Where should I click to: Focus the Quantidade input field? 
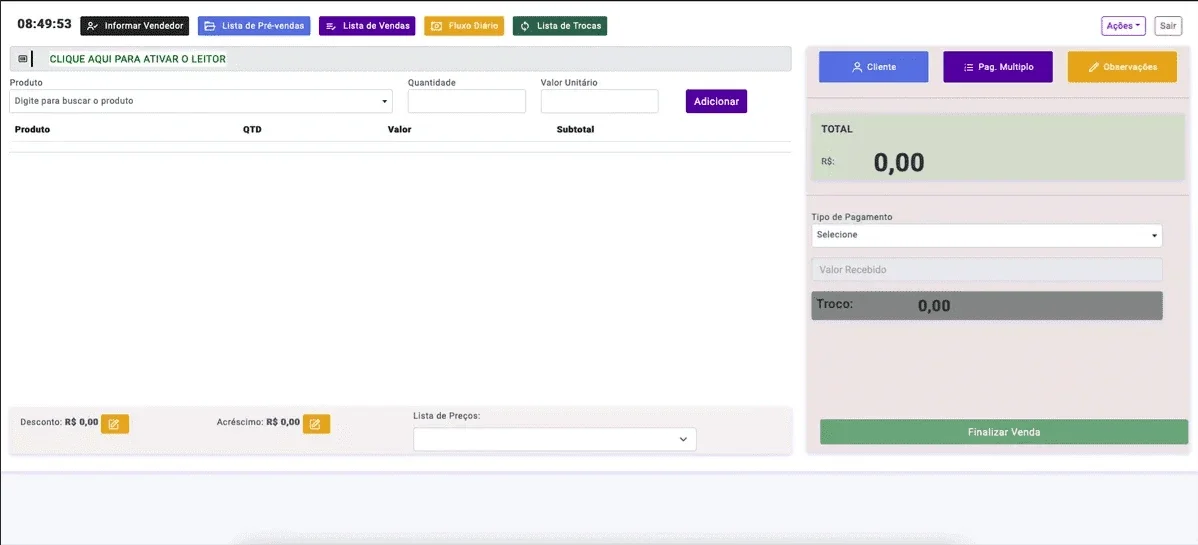tap(467, 101)
